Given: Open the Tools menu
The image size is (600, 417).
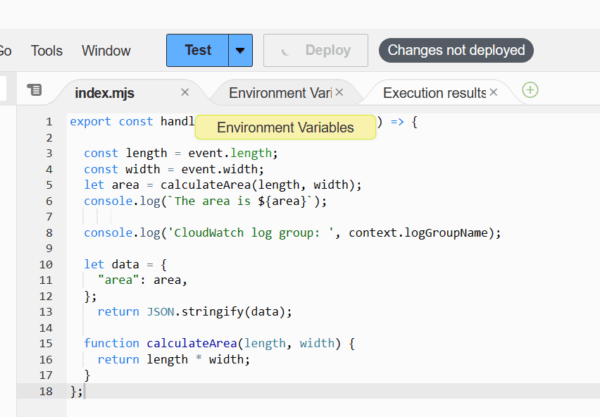Looking at the screenshot, I should pos(46,50).
